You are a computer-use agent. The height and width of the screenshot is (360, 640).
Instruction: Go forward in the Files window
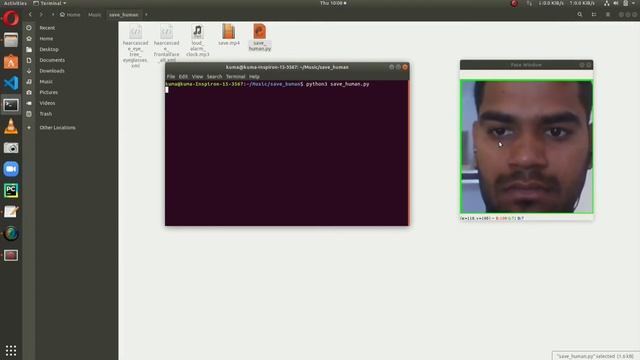pos(41,14)
